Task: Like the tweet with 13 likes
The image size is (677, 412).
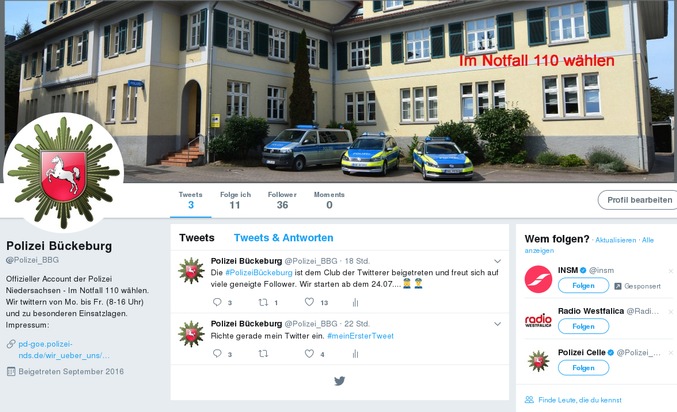Action: point(309,302)
